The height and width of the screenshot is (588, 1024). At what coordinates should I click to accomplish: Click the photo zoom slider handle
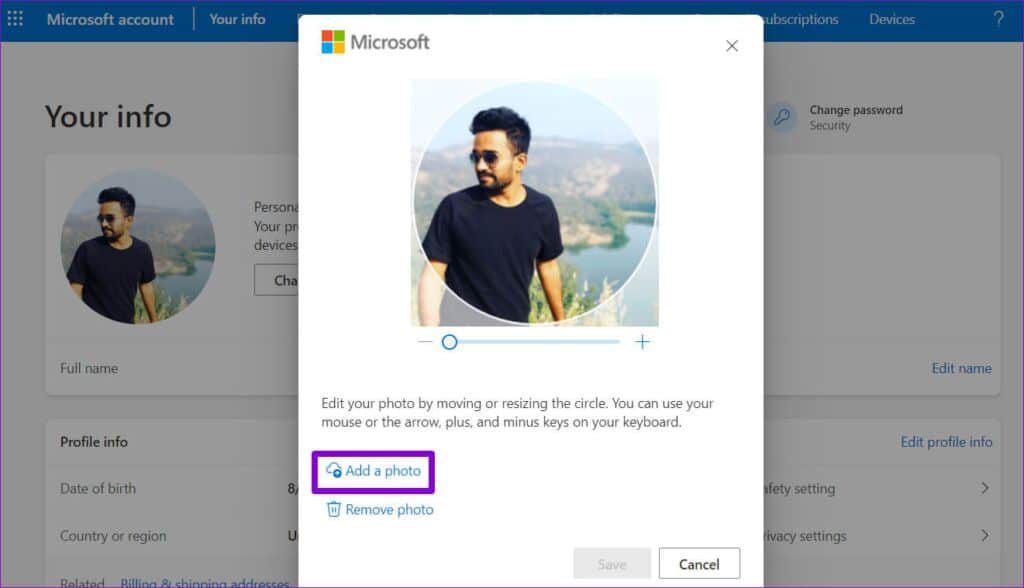(x=449, y=342)
